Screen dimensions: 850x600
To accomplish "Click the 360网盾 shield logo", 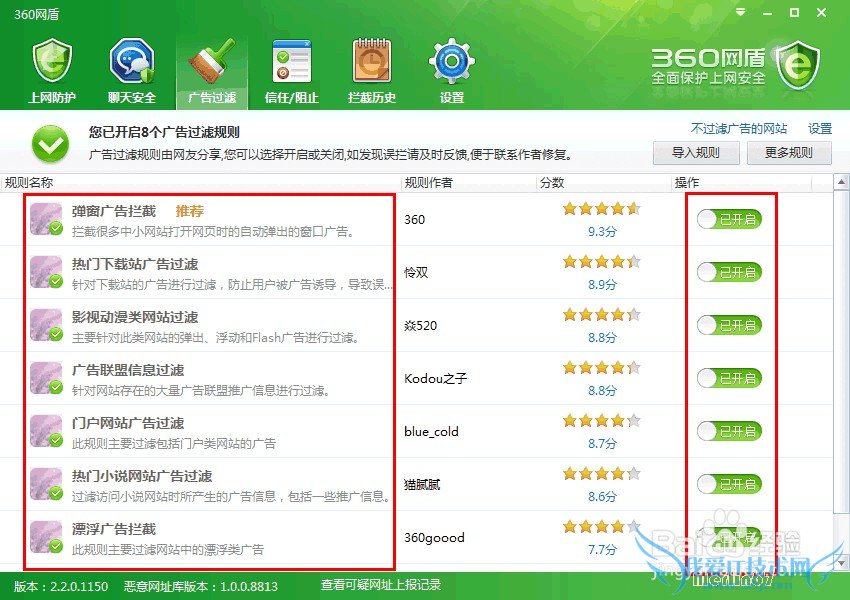I will click(x=797, y=66).
